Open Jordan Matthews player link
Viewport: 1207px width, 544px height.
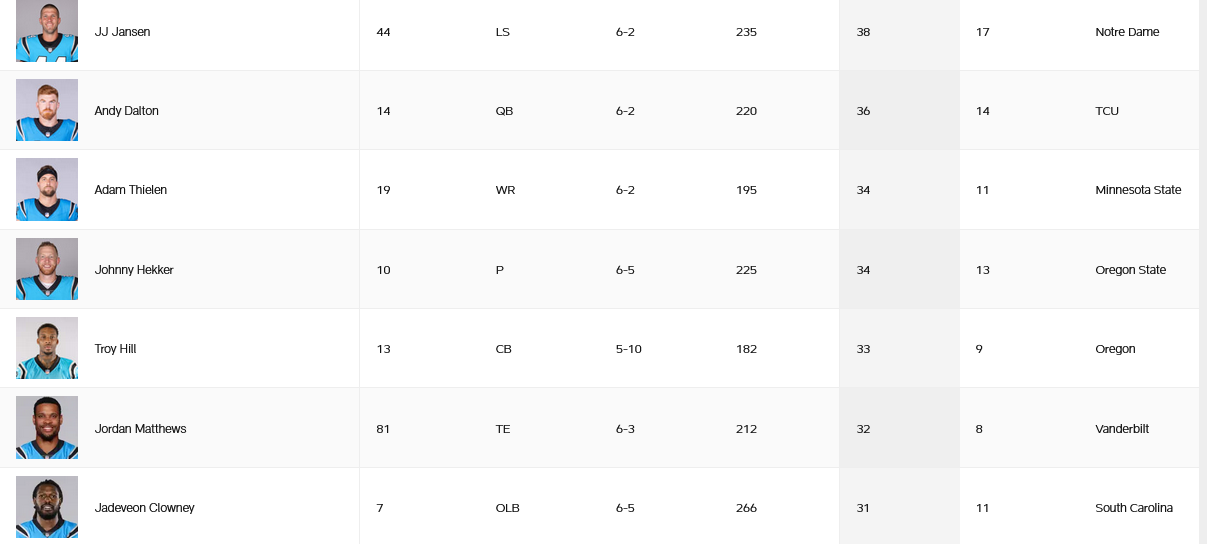point(140,429)
